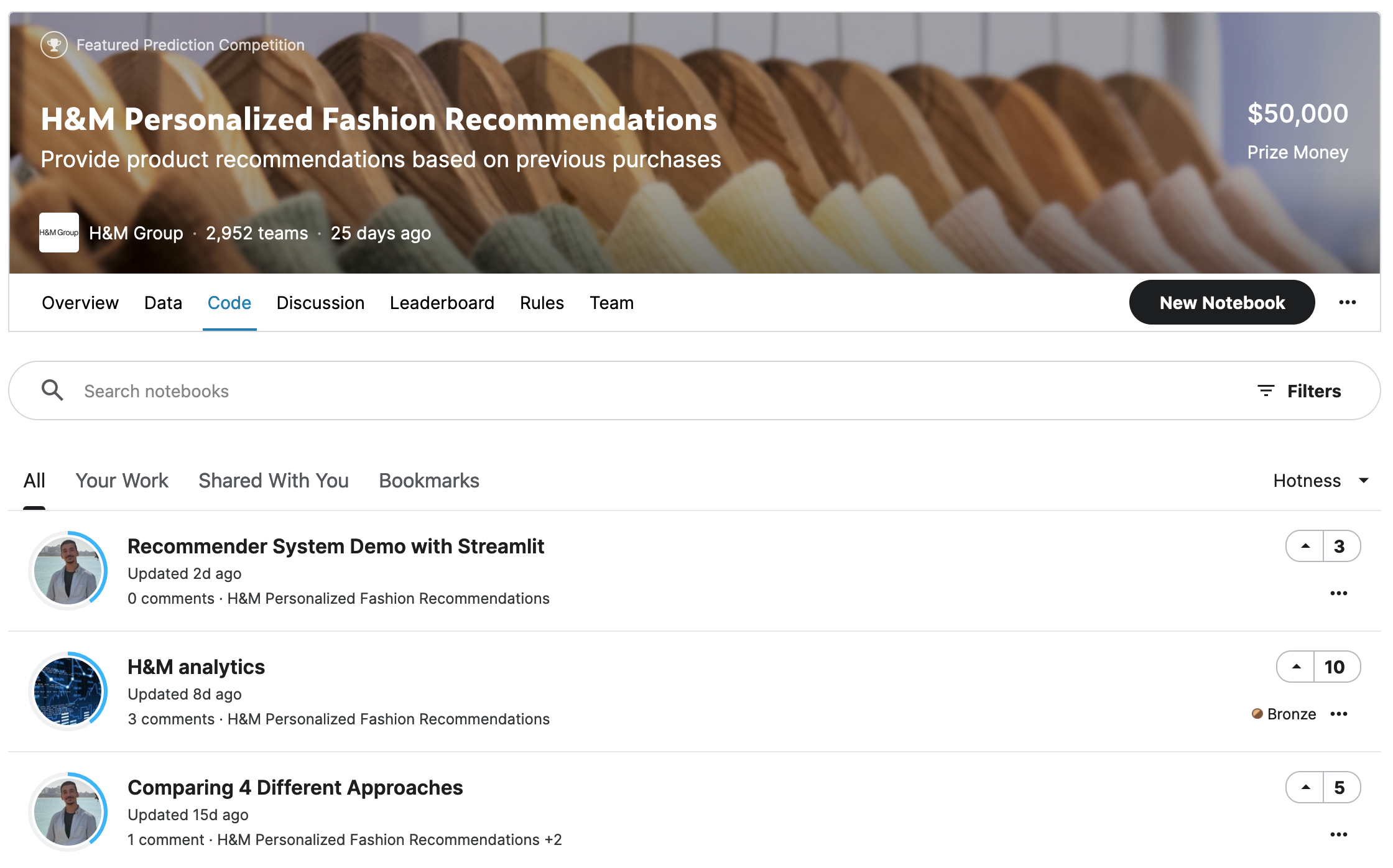Open options menu for Recommender System Demo
The image size is (1393, 868).
point(1338,593)
